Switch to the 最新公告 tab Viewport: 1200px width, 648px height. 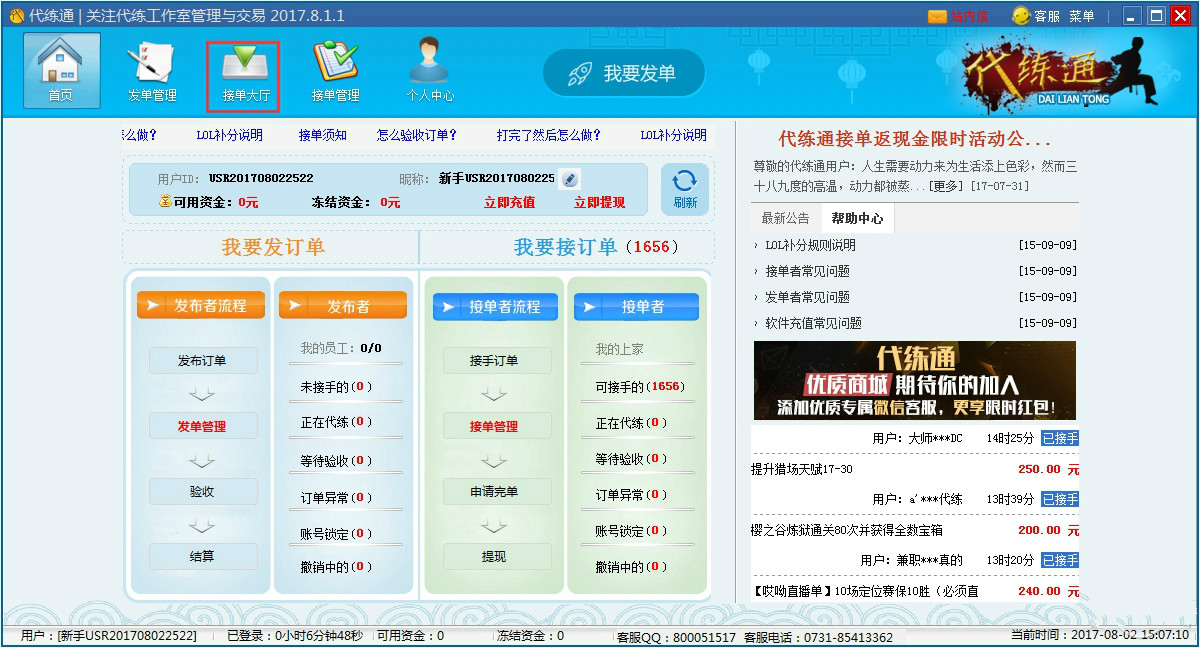coord(784,216)
